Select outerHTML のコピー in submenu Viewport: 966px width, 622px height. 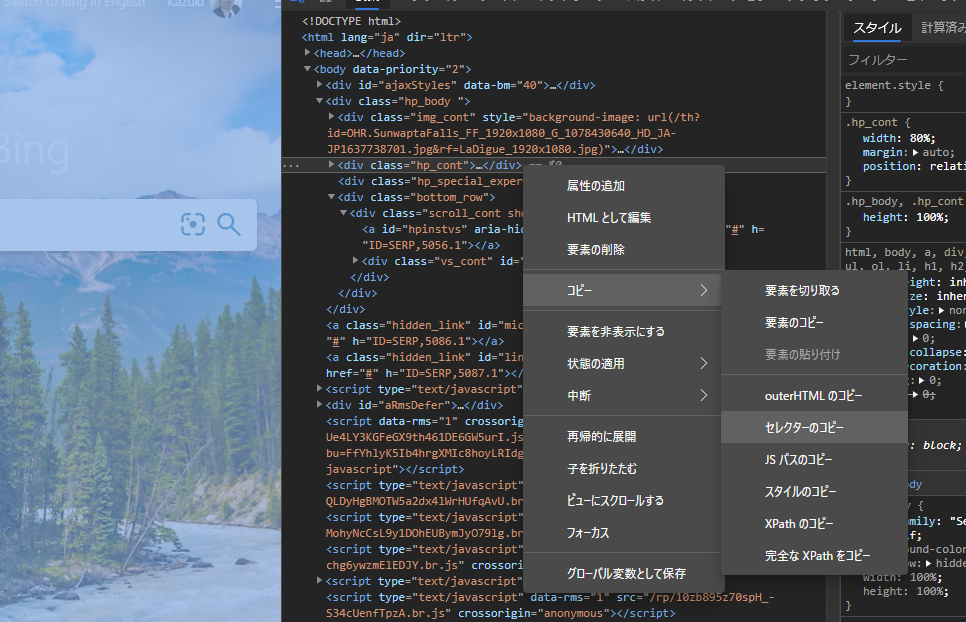814,396
